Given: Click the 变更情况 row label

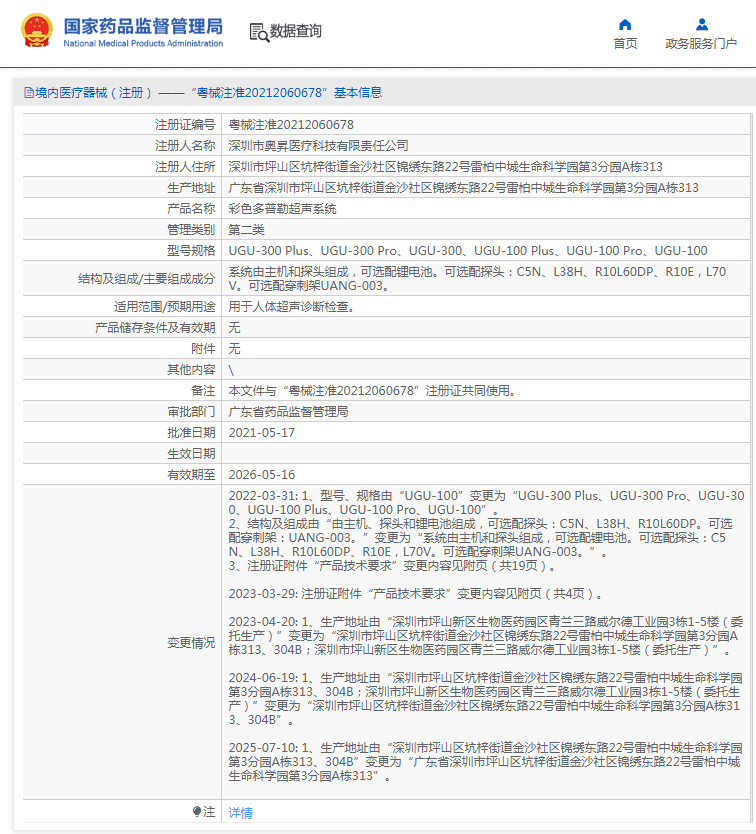Looking at the screenshot, I should point(190,643).
